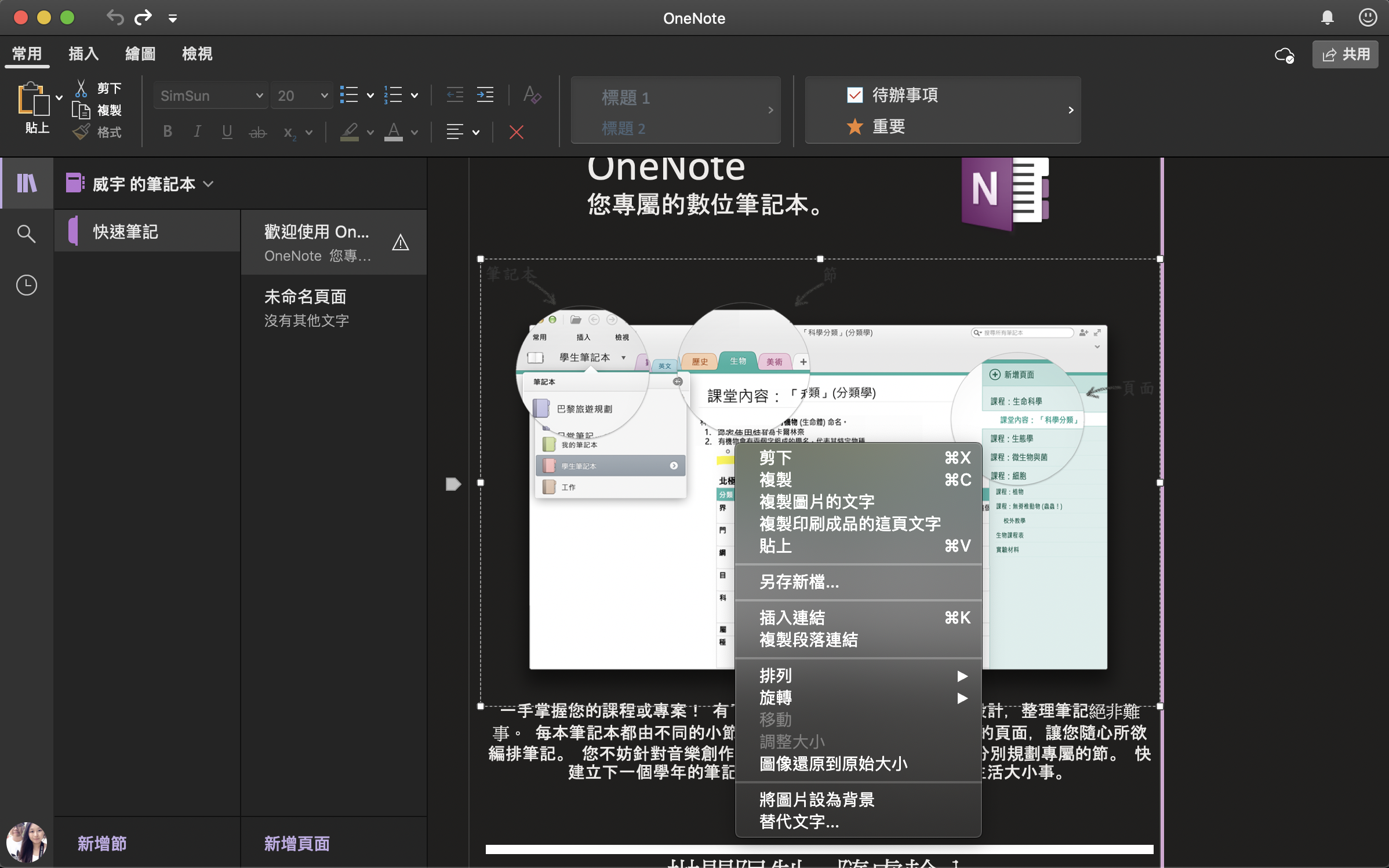Toggle subscript formatting
Viewport: 1389px width, 868px height.
tap(289, 133)
